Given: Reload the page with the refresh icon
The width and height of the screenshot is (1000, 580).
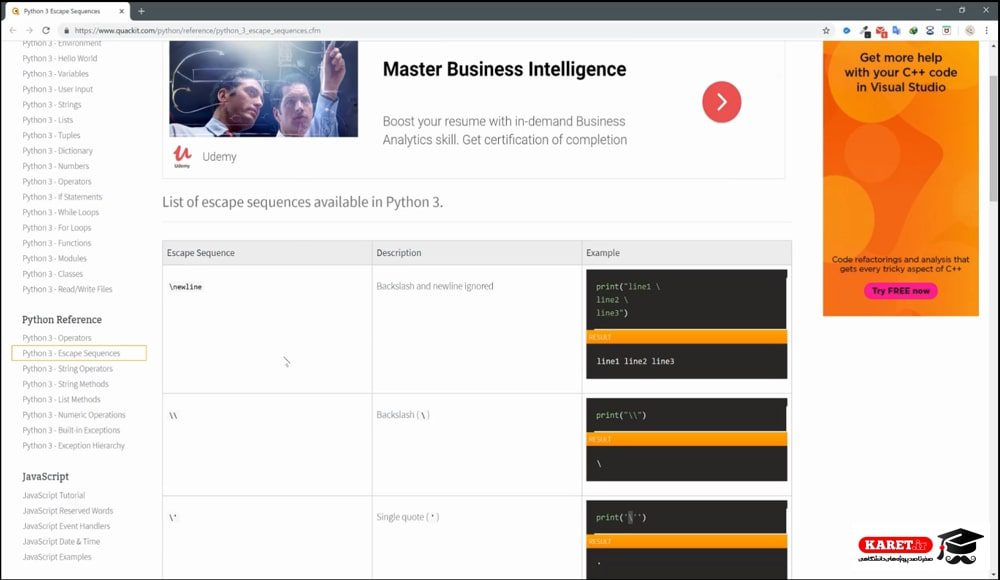Looking at the screenshot, I should pyautogui.click(x=46, y=30).
